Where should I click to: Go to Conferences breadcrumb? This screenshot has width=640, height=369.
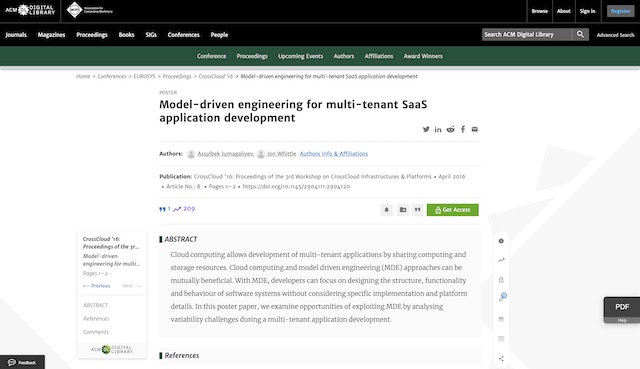coord(112,76)
